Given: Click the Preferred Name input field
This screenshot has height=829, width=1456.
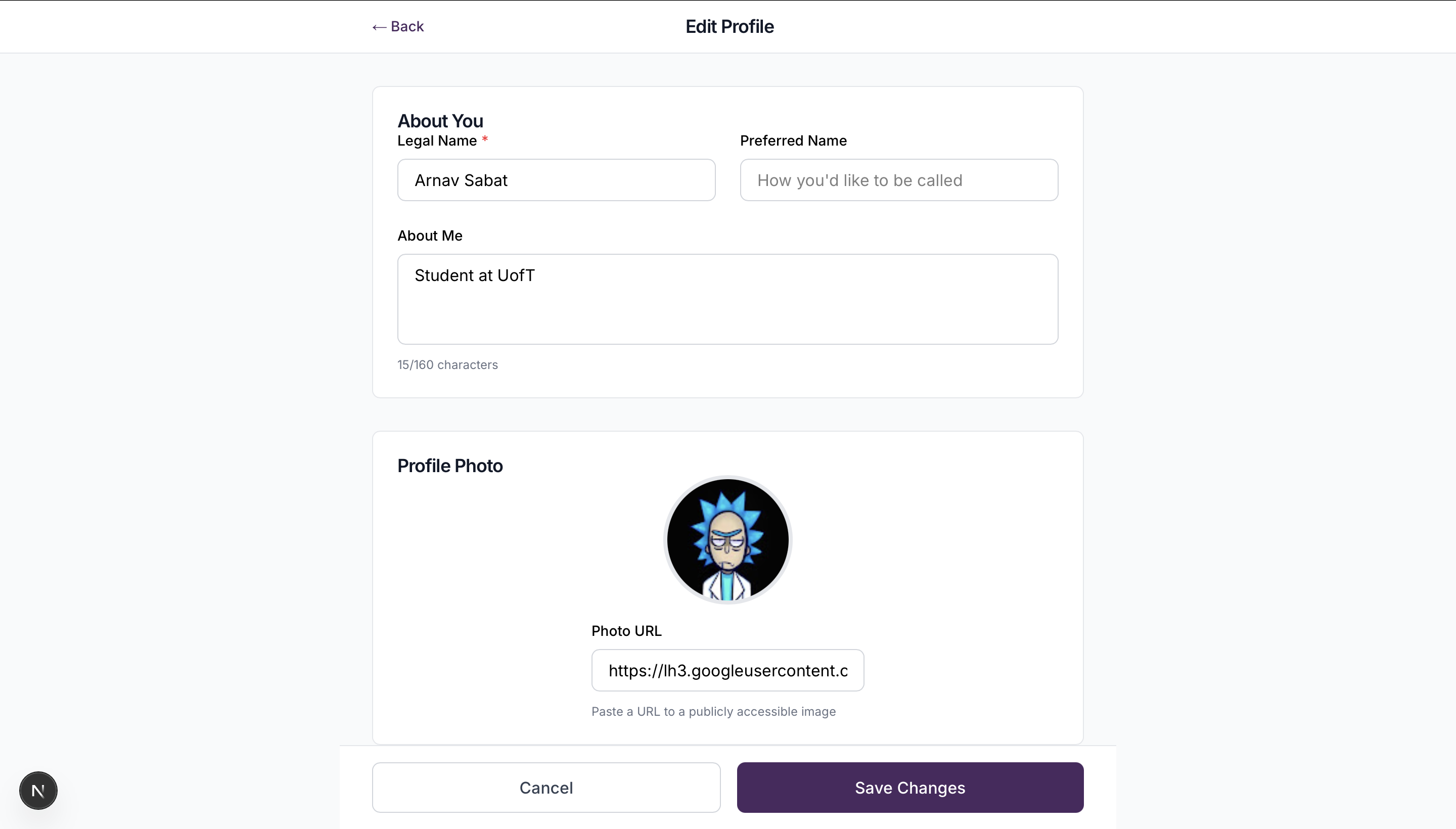Looking at the screenshot, I should point(898,180).
